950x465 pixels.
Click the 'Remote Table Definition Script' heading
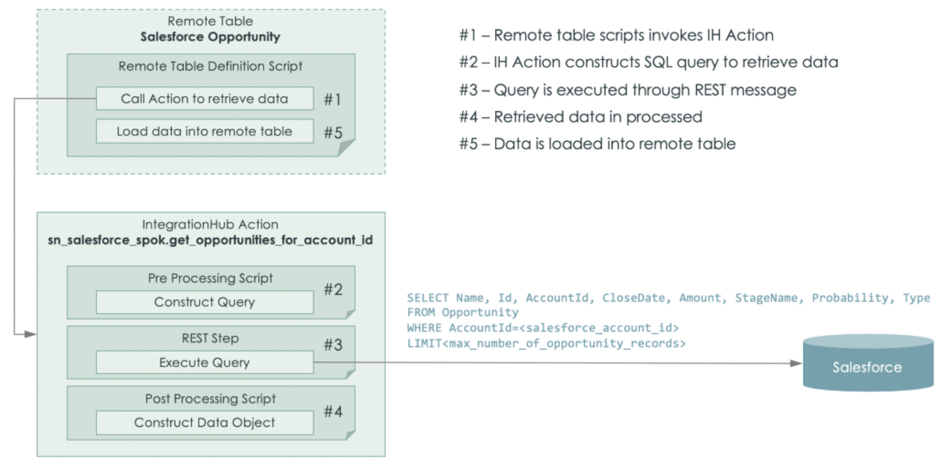210,67
